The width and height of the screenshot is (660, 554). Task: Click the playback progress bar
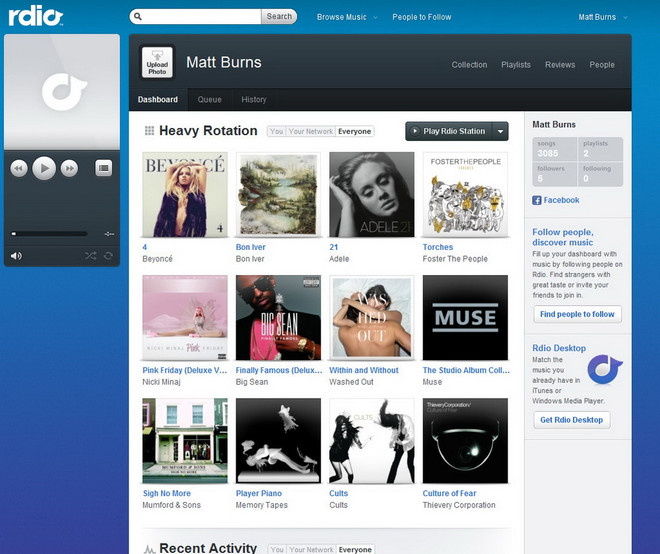coord(49,234)
